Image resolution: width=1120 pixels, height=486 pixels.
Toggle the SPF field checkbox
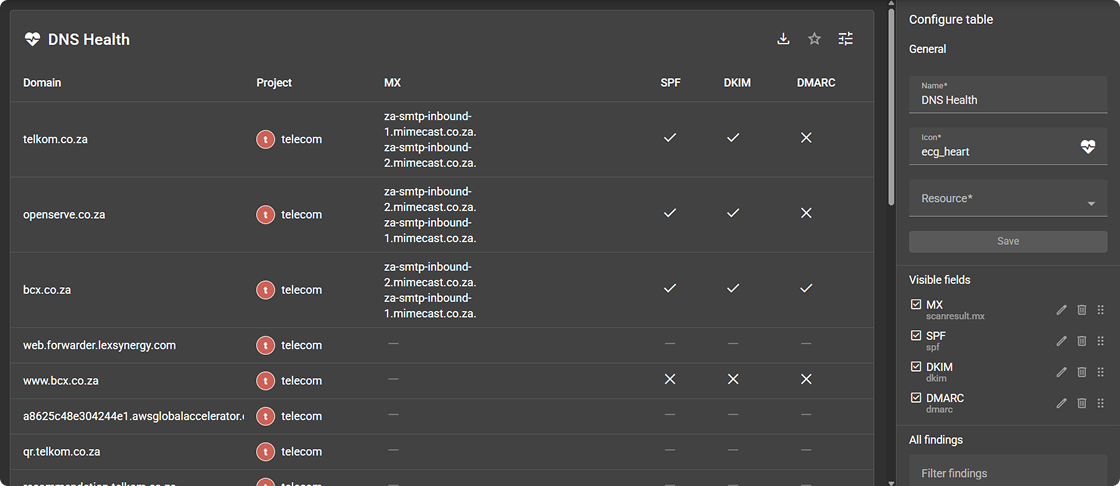coord(916,335)
